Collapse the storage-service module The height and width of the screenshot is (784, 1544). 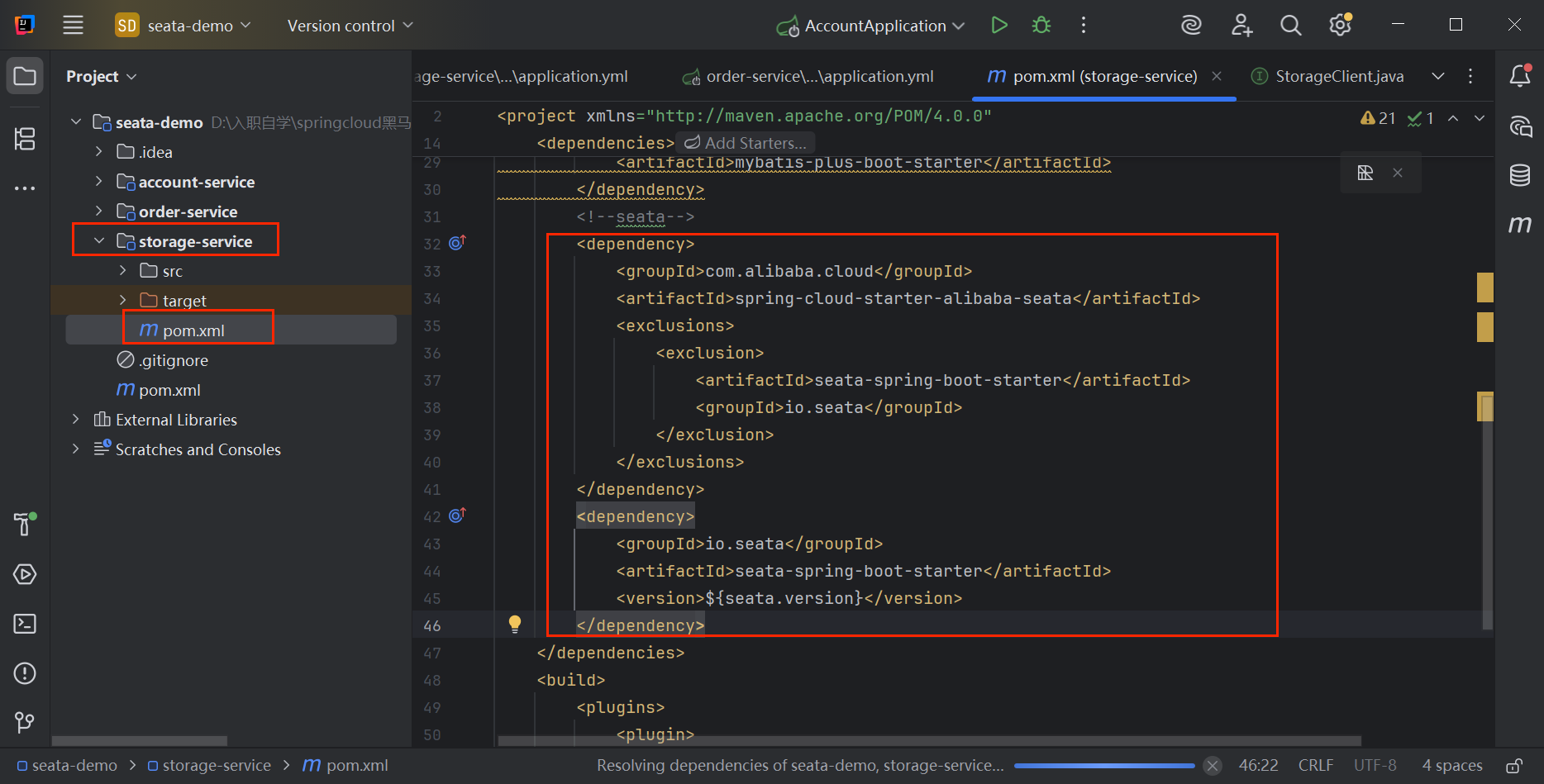(x=99, y=241)
